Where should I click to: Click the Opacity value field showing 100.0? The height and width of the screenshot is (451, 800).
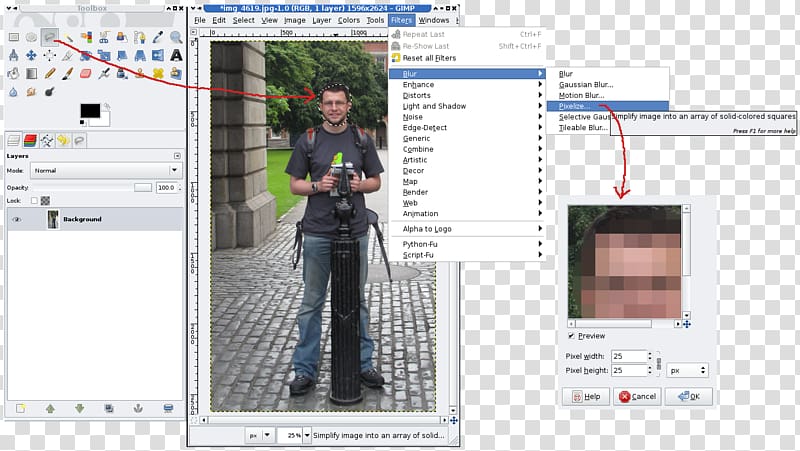pyautogui.click(x=166, y=188)
